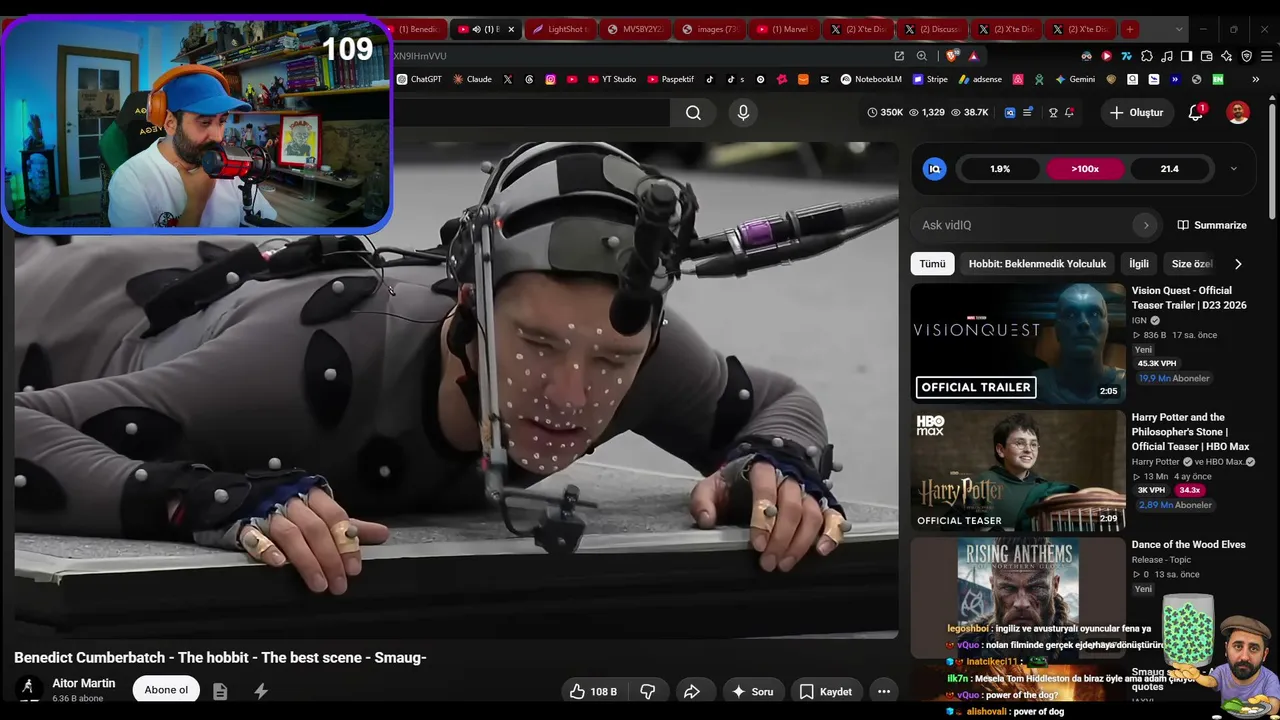Click the 1.9% vidIQ stat pill

[x=1000, y=169]
